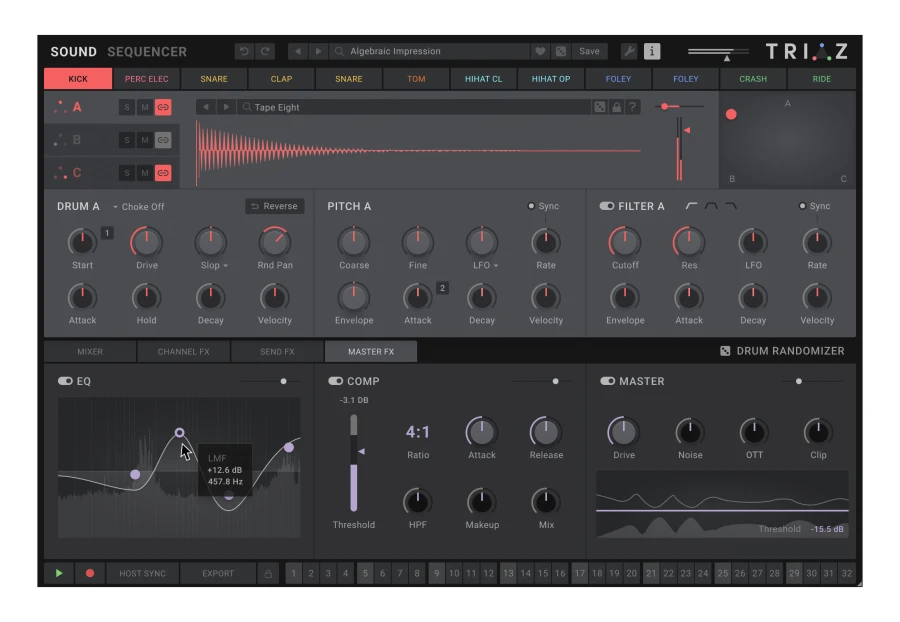Screen dimensions: 900x622
Task: Toggle the EQ power switch
Action: pos(65,381)
